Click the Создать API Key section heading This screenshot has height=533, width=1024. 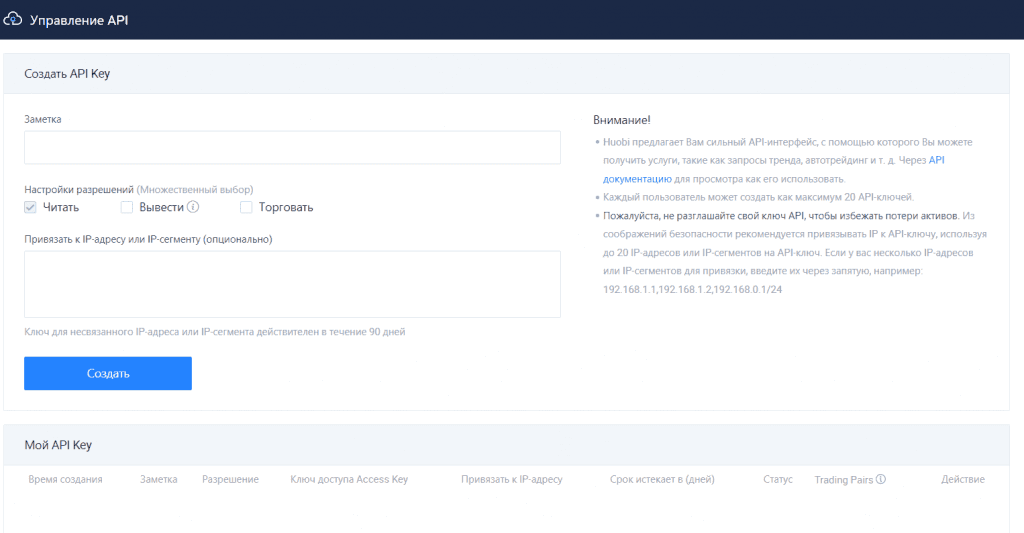coord(67,74)
